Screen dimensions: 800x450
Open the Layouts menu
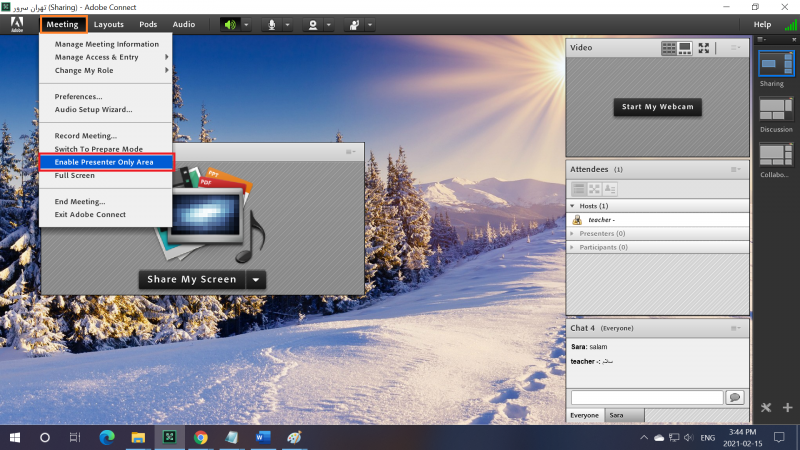tap(109, 24)
